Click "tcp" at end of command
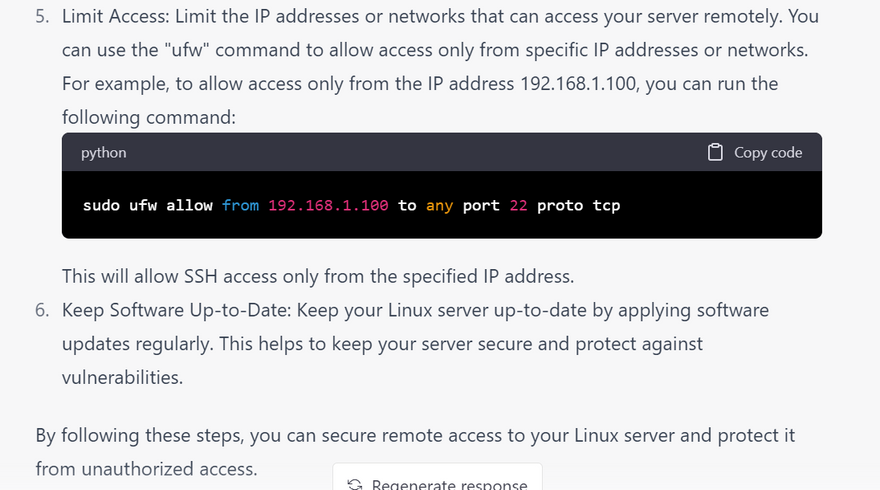This screenshot has width=880, height=490. tap(606, 205)
